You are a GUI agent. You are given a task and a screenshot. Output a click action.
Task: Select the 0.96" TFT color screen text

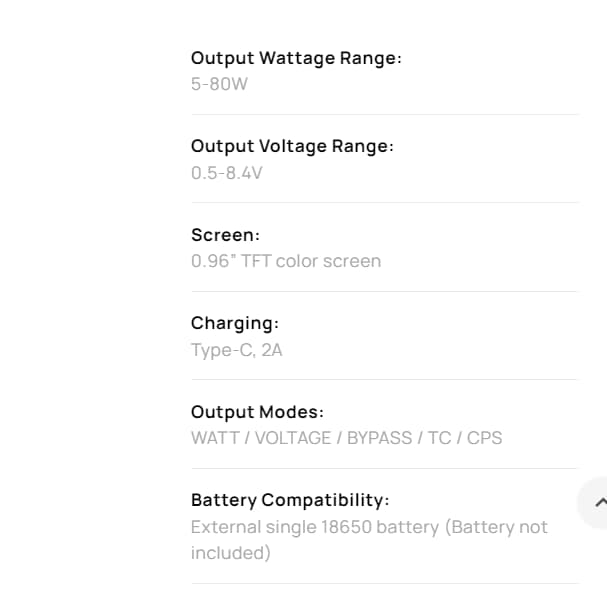click(285, 261)
